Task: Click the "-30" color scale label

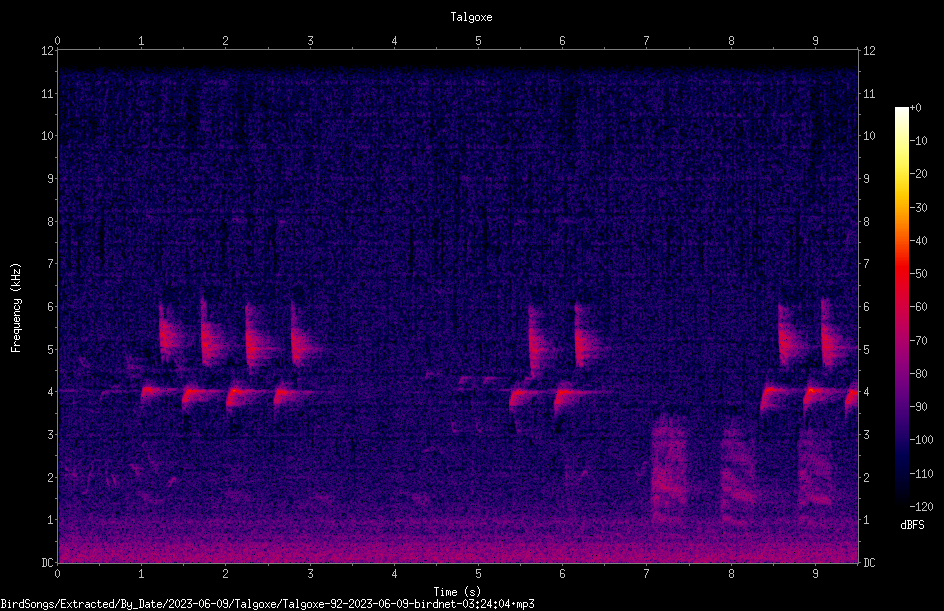Action: coord(918,208)
